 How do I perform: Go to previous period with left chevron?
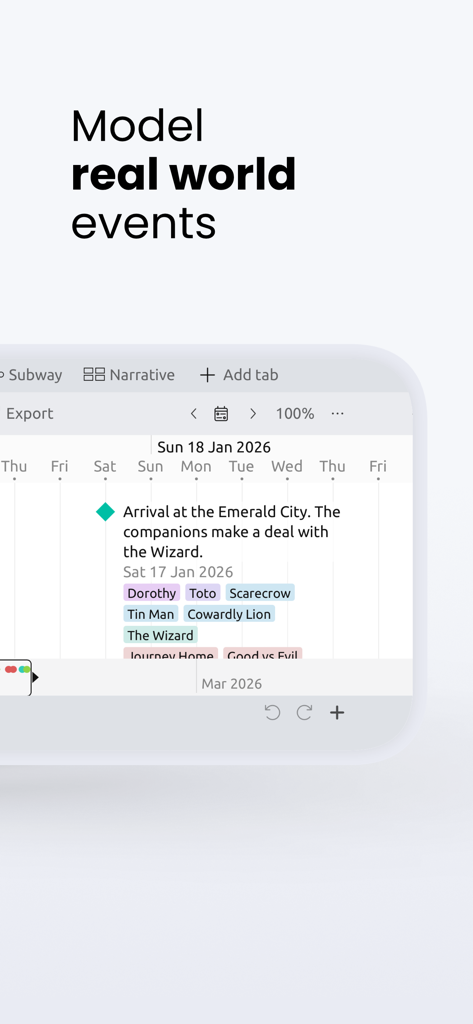click(193, 413)
